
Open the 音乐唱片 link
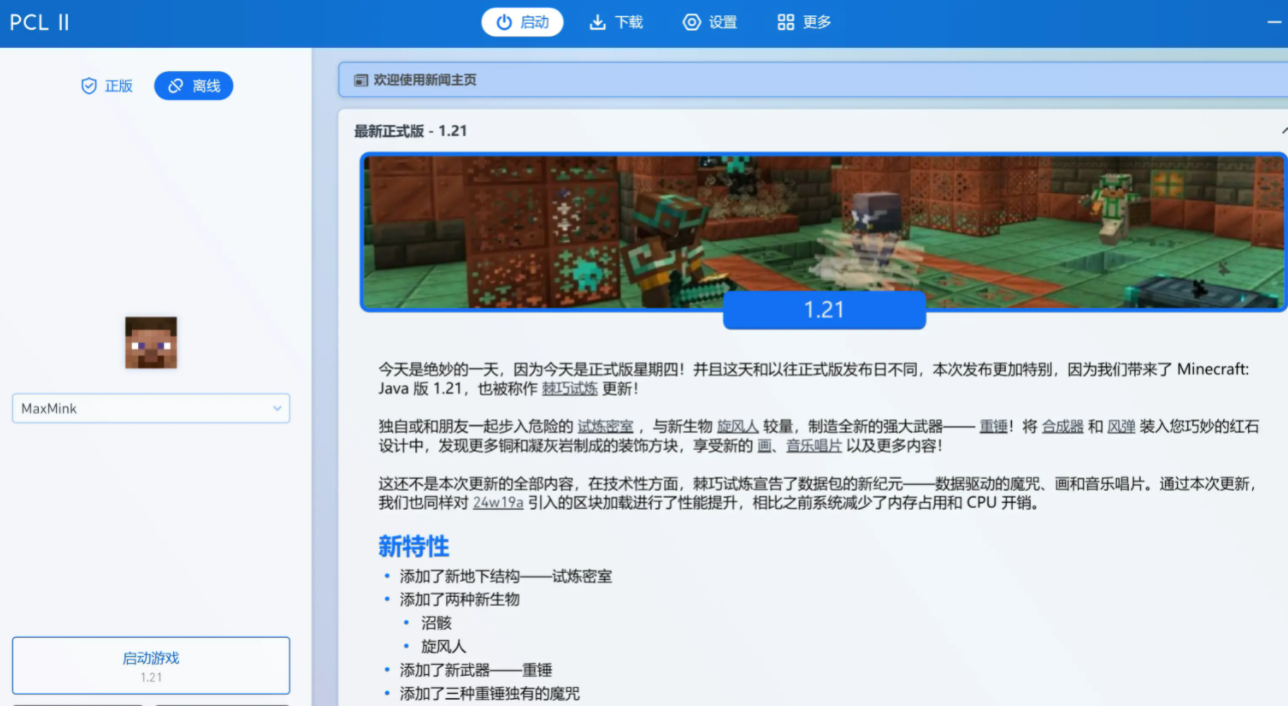click(813, 446)
